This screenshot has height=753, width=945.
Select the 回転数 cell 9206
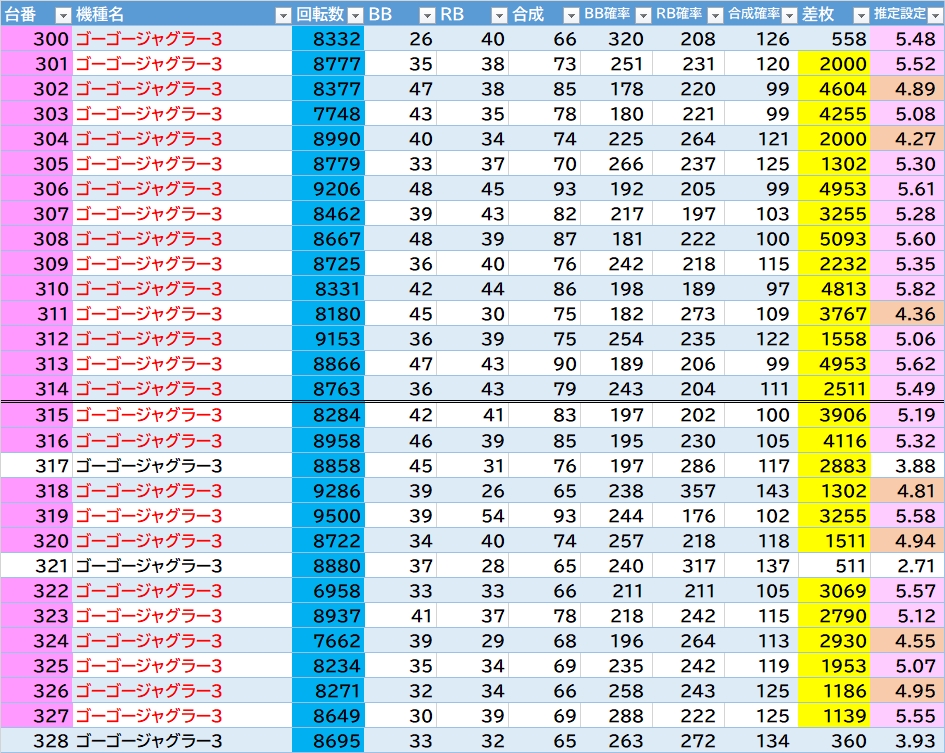pos(328,189)
